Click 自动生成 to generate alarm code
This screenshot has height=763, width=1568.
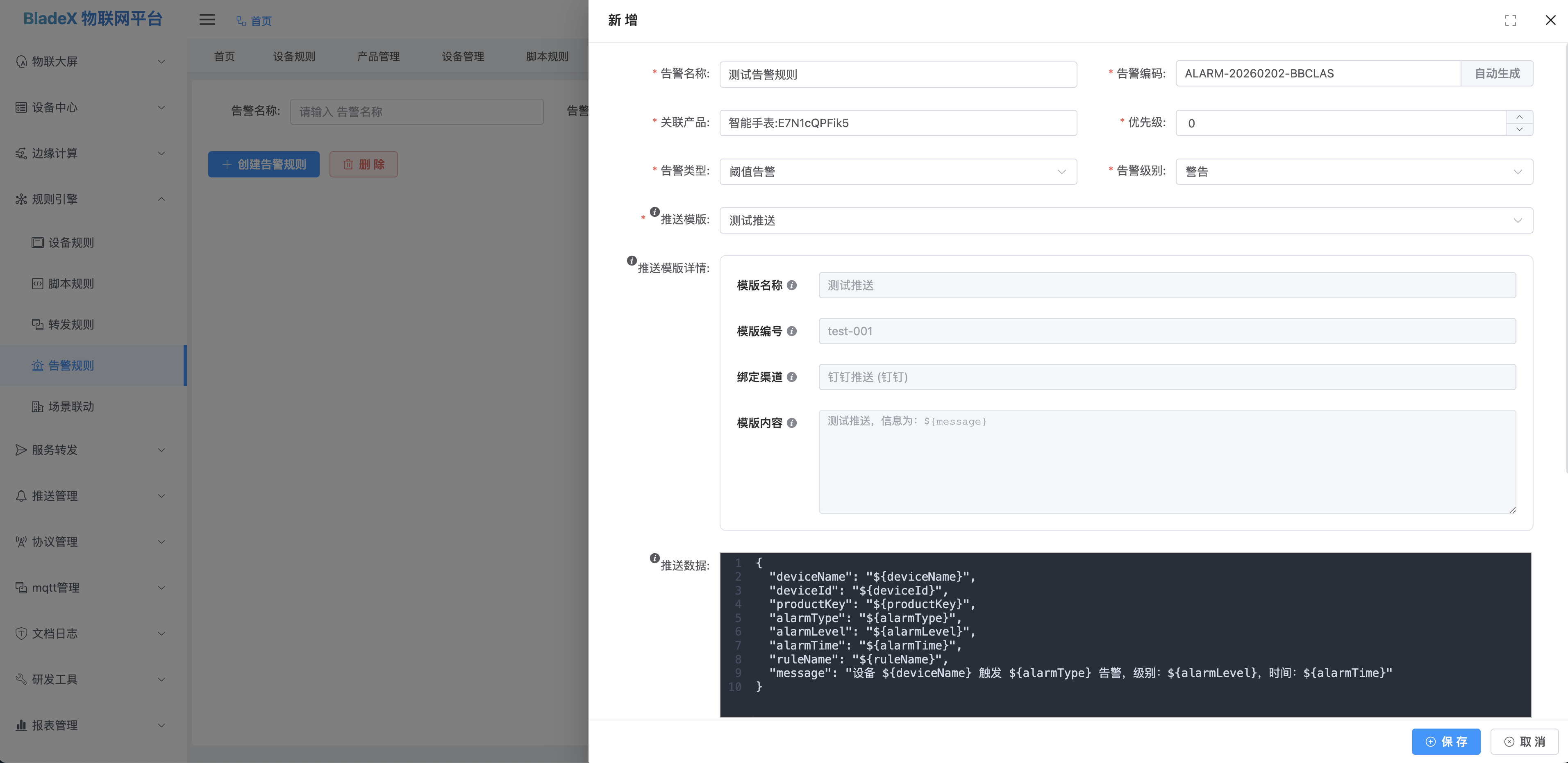[x=1496, y=74]
